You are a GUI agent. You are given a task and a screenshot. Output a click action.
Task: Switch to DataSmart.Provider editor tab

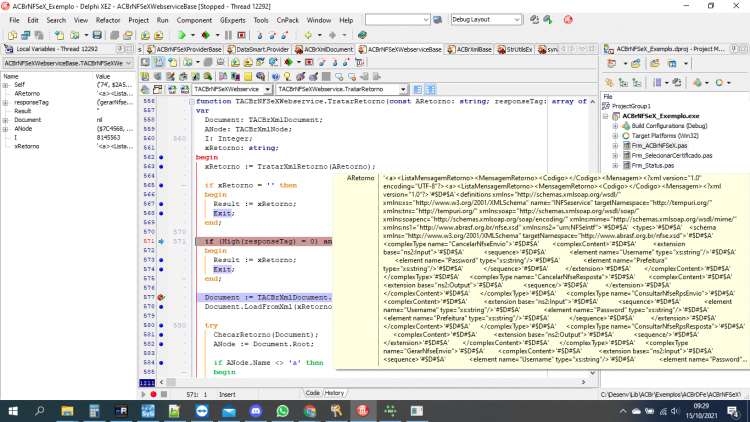click(258, 49)
